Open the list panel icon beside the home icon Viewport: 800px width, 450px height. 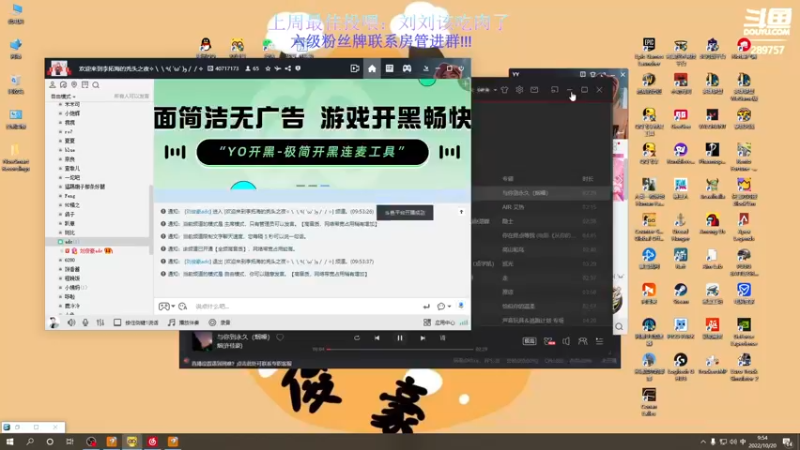pos(389,68)
